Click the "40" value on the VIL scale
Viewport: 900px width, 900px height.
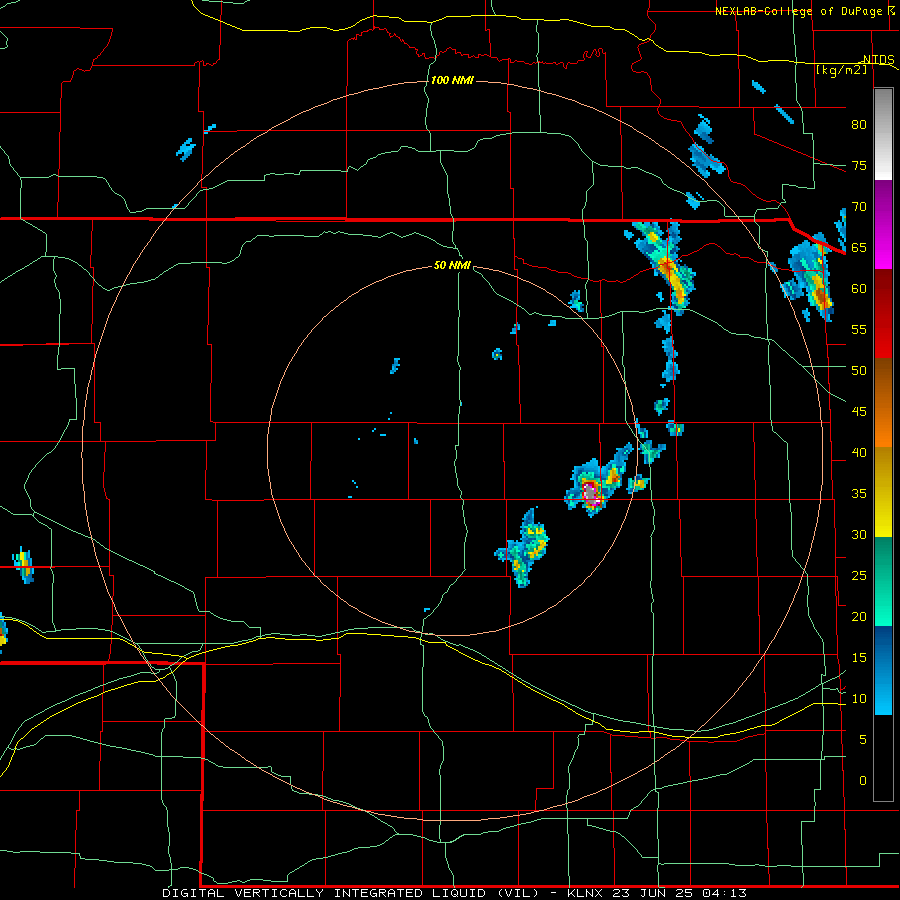pyautogui.click(x=859, y=453)
